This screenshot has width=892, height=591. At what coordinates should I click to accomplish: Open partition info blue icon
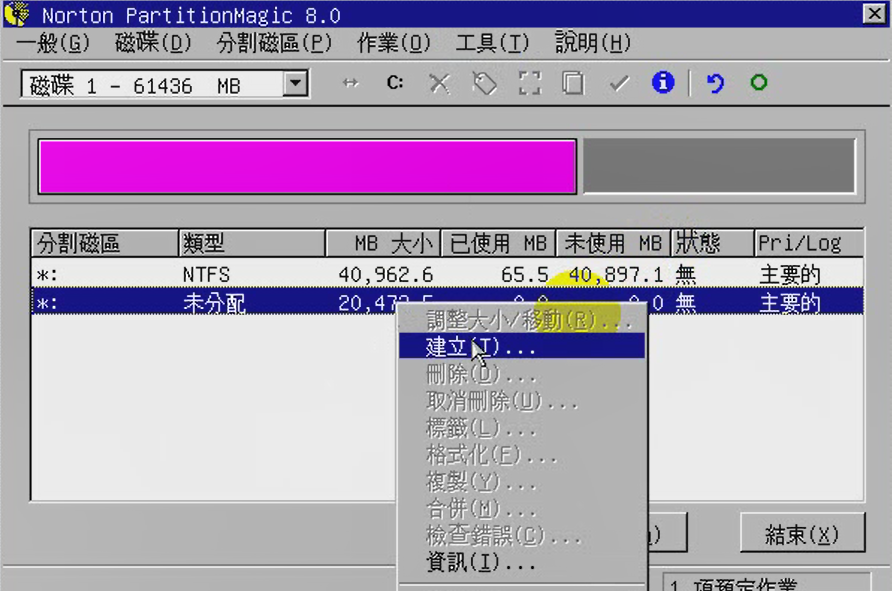(663, 83)
